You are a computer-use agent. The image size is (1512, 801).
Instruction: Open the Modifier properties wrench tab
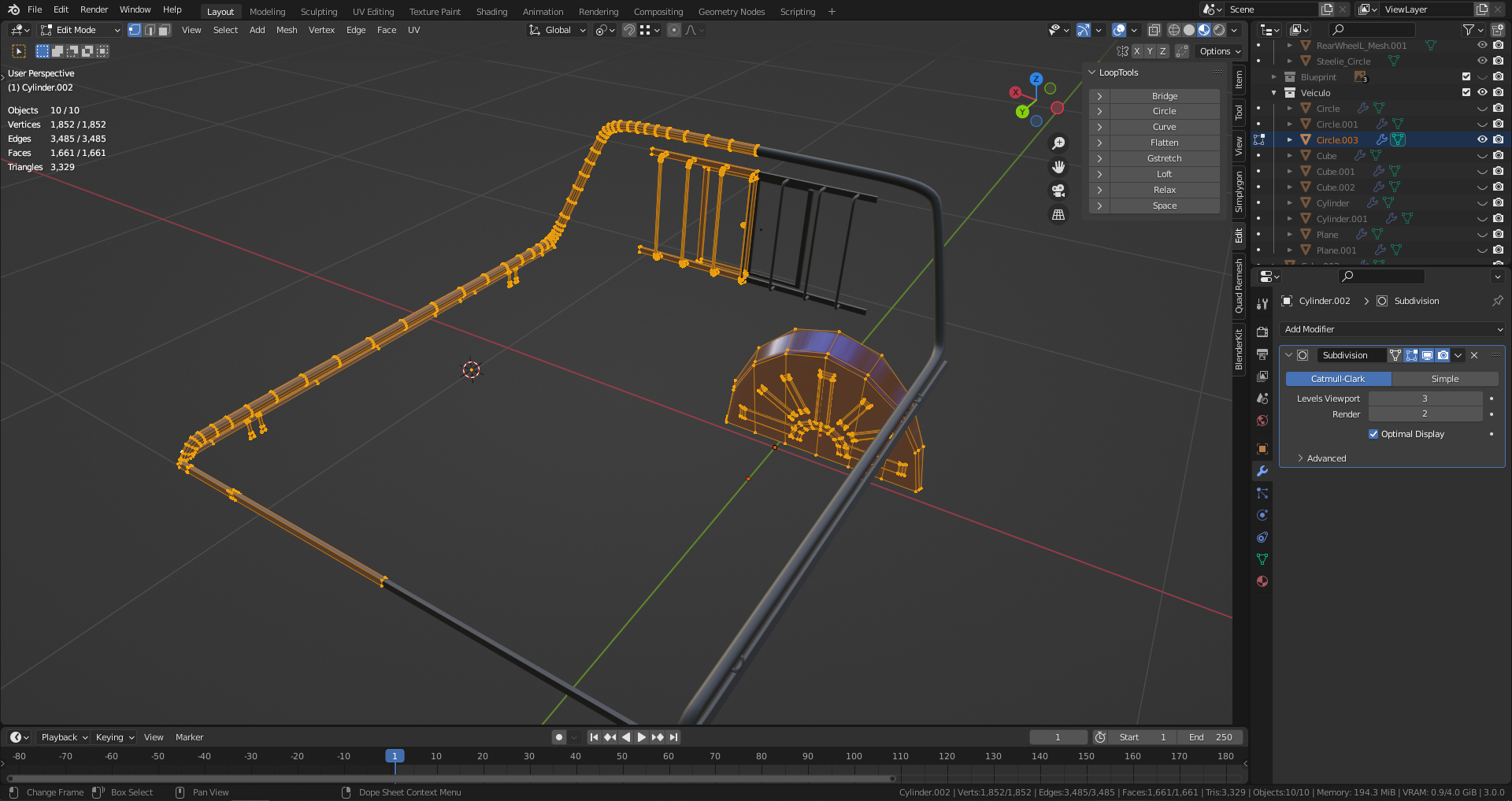click(1262, 471)
